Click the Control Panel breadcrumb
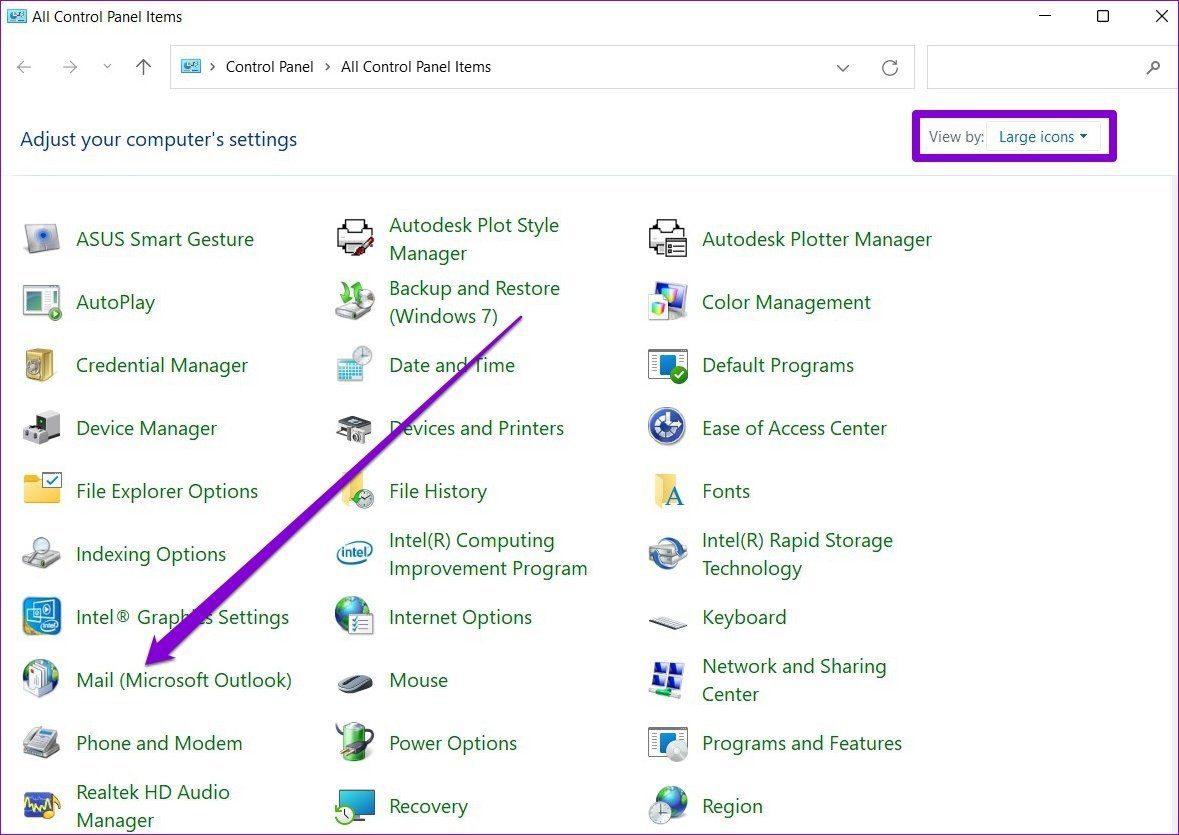This screenshot has height=835, width=1179. click(269, 67)
